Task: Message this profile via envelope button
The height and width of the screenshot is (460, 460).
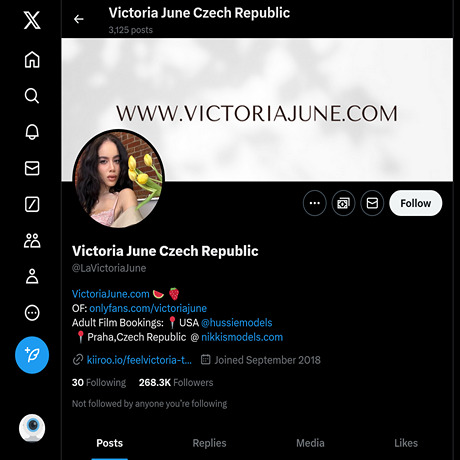Action: coord(372,203)
